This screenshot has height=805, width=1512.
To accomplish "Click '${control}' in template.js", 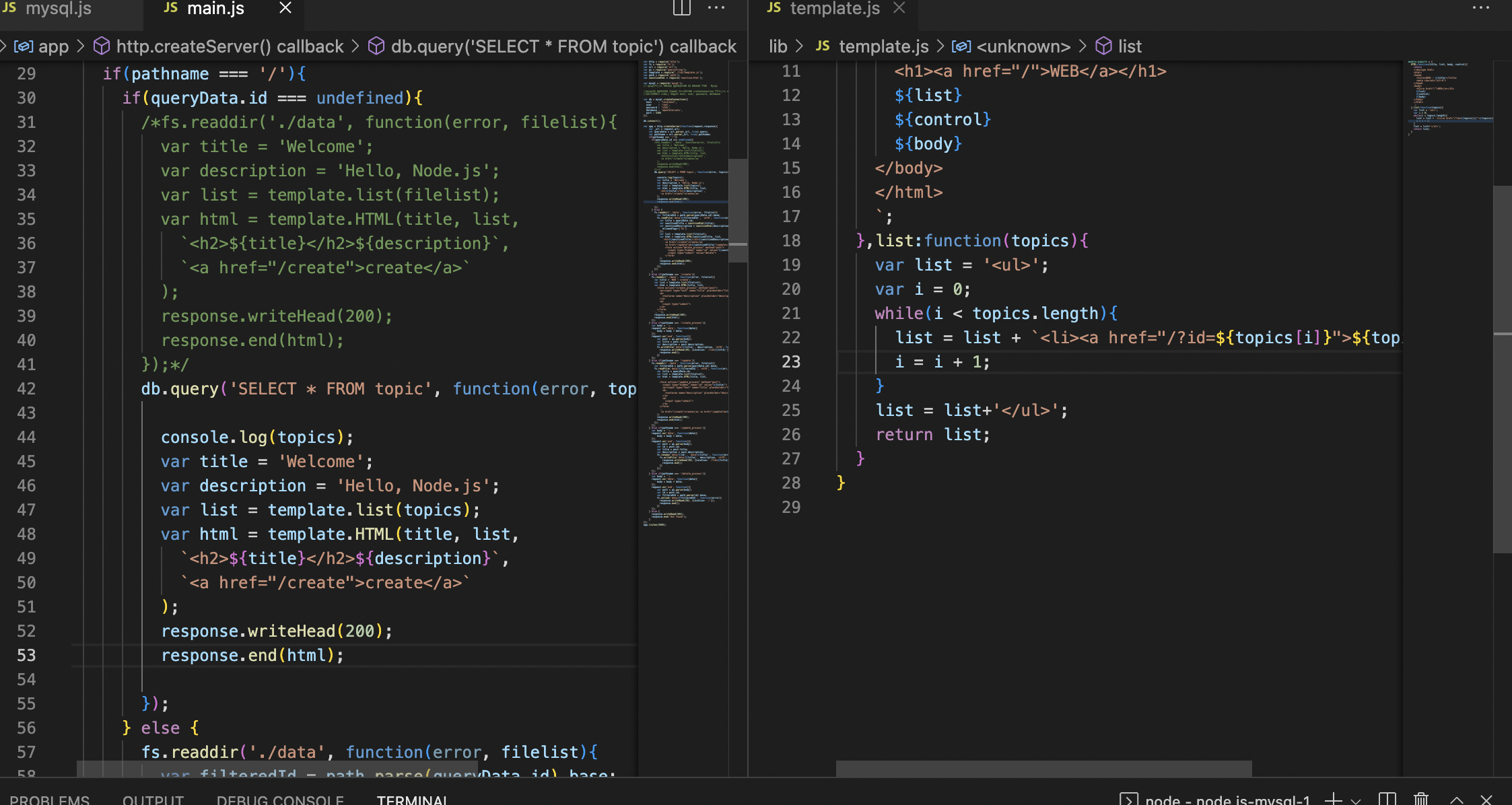I will point(942,120).
